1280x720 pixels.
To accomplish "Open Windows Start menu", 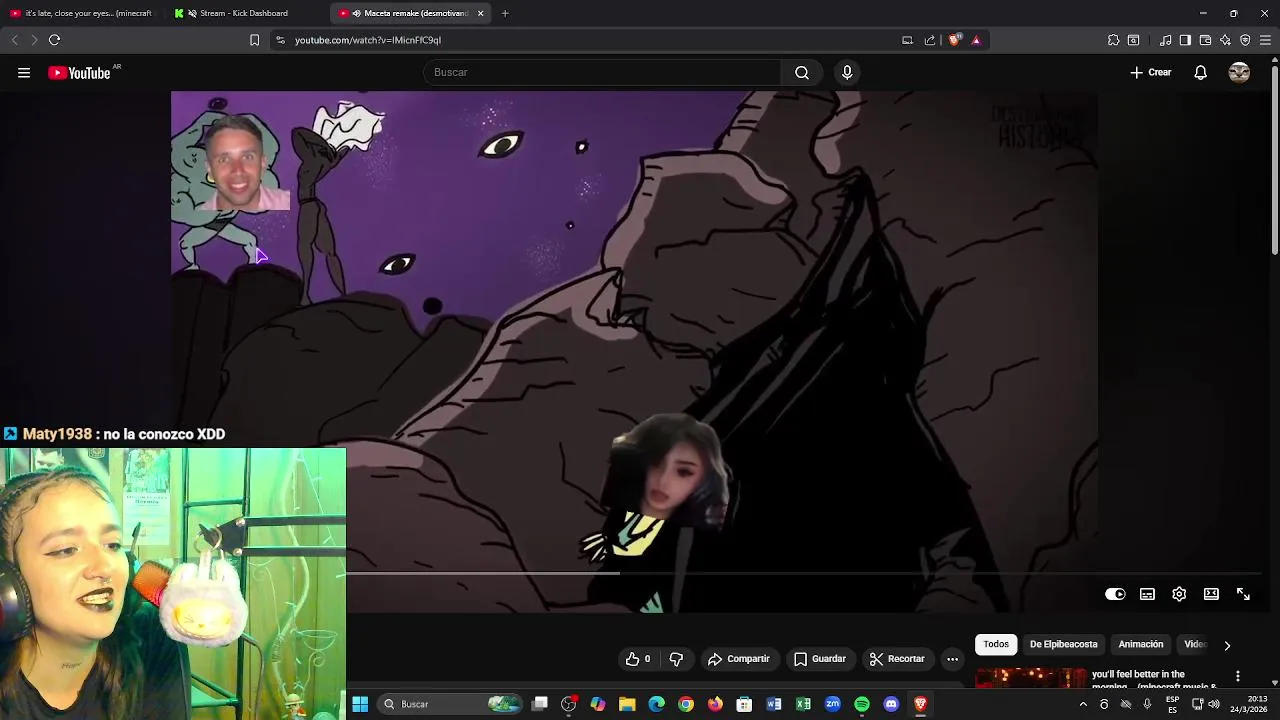I will tap(360, 704).
